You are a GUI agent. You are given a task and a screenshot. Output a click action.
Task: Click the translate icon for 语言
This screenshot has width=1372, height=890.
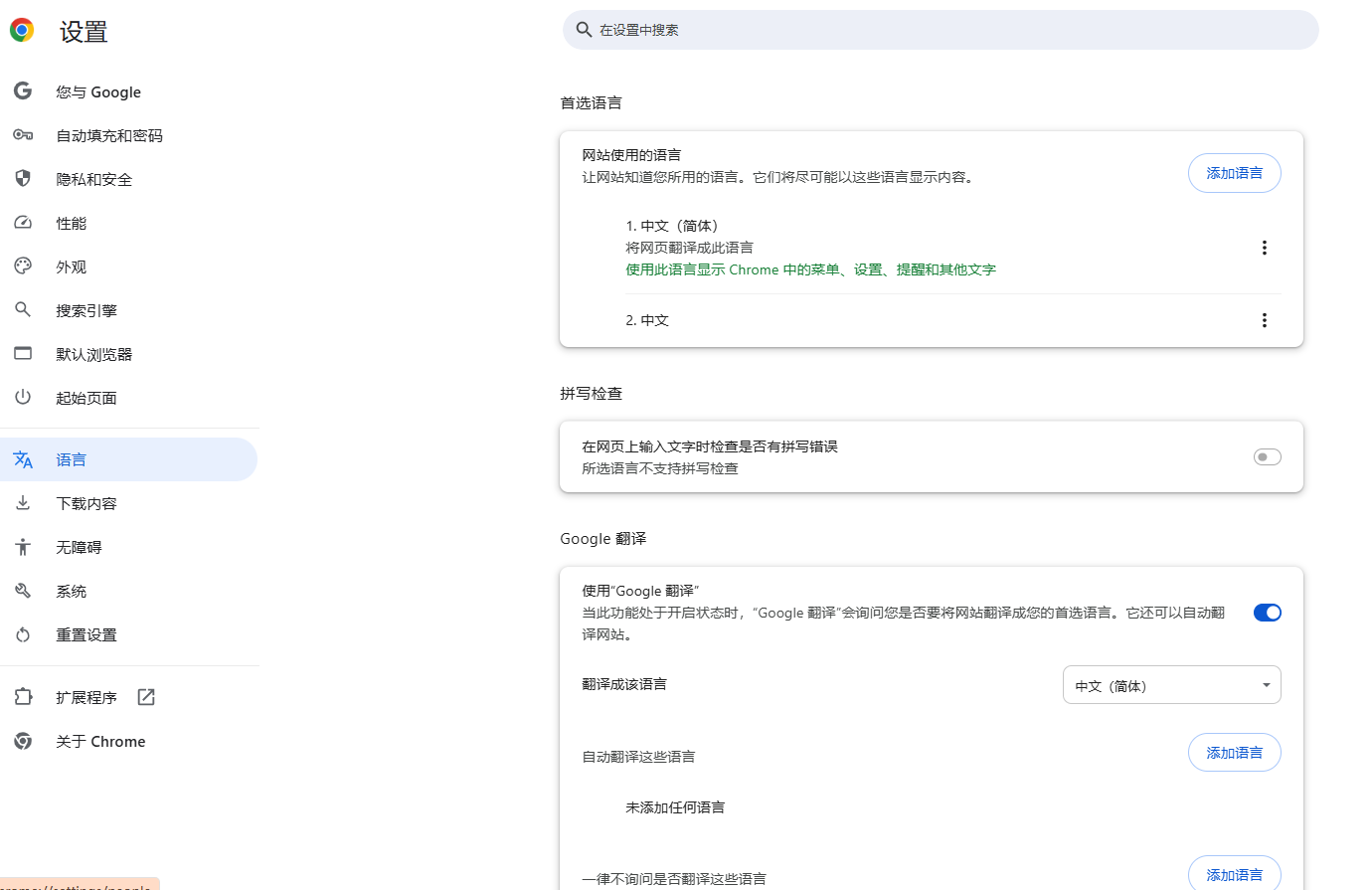(x=23, y=459)
